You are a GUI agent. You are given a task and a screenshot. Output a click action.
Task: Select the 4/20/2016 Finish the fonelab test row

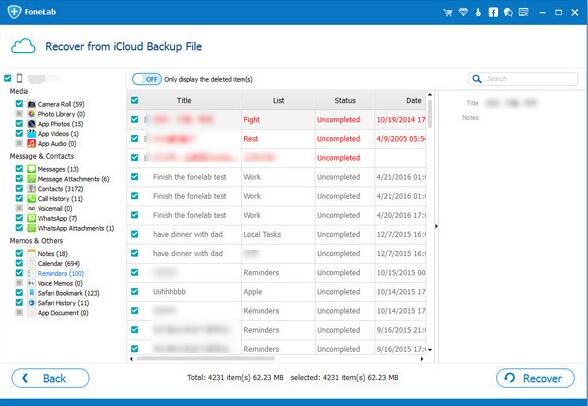click(x=277, y=215)
